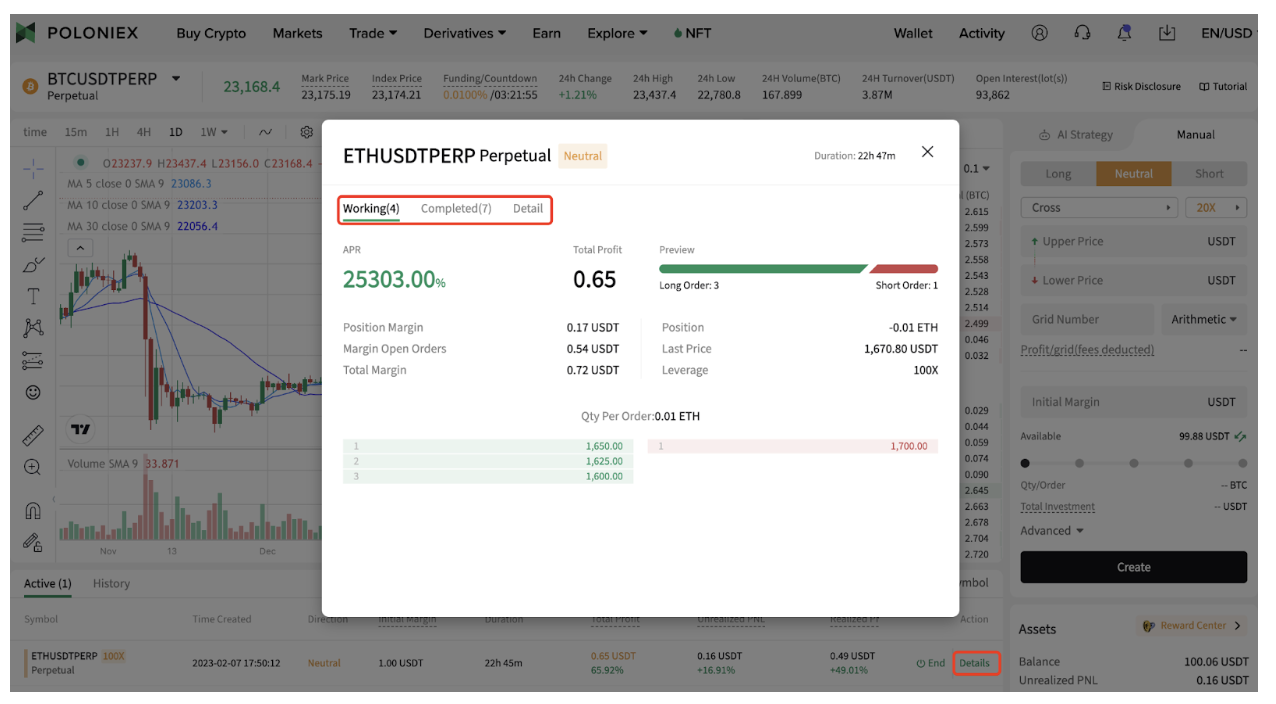Collapse the chart indicator legend
This screenshot has width=1276, height=704.
coord(81,248)
